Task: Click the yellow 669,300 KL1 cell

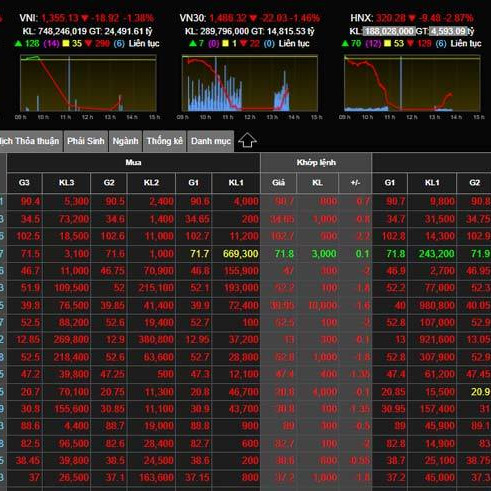Action: pyautogui.click(x=241, y=254)
